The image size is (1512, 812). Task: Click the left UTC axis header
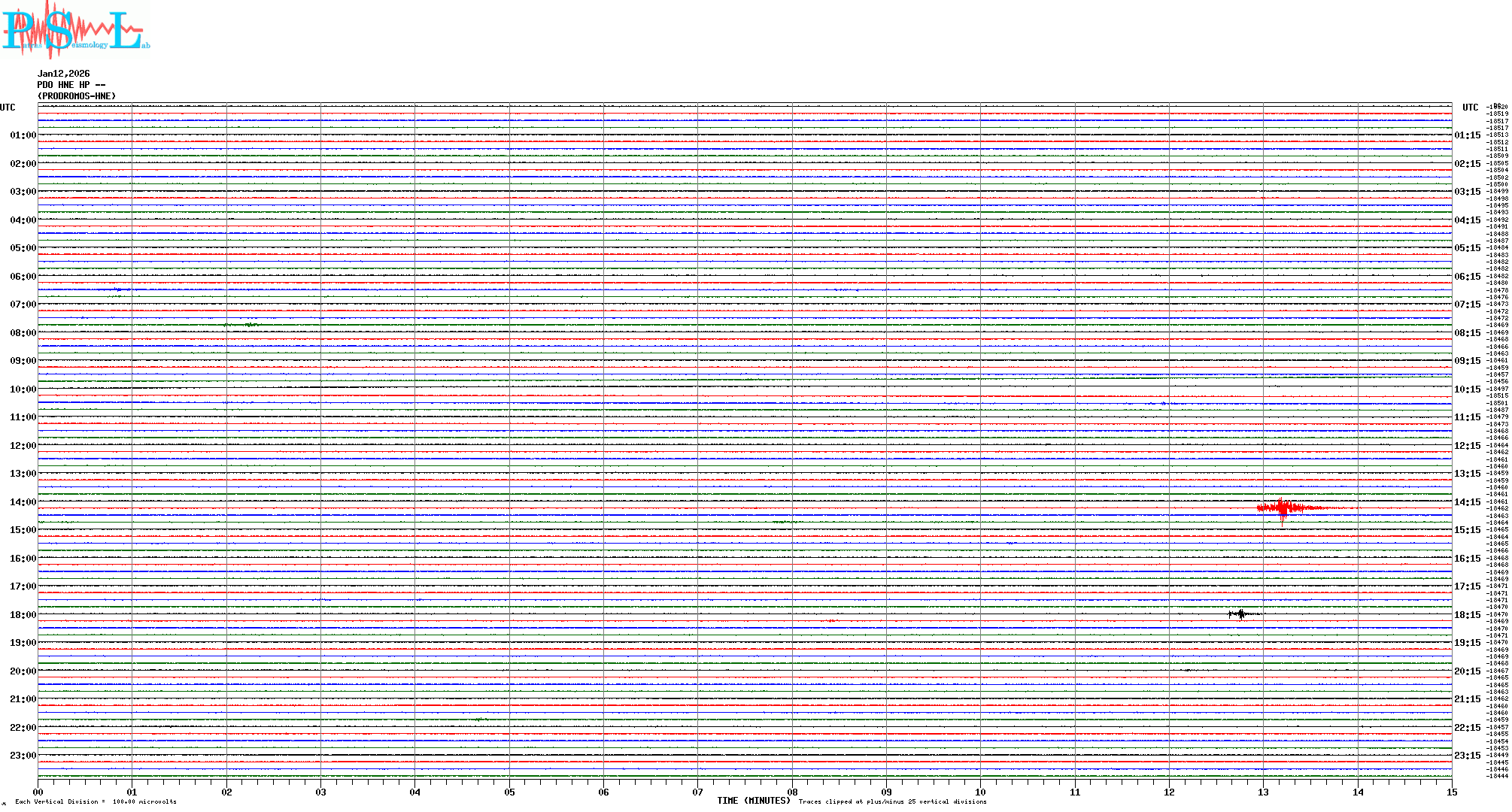click(x=8, y=108)
